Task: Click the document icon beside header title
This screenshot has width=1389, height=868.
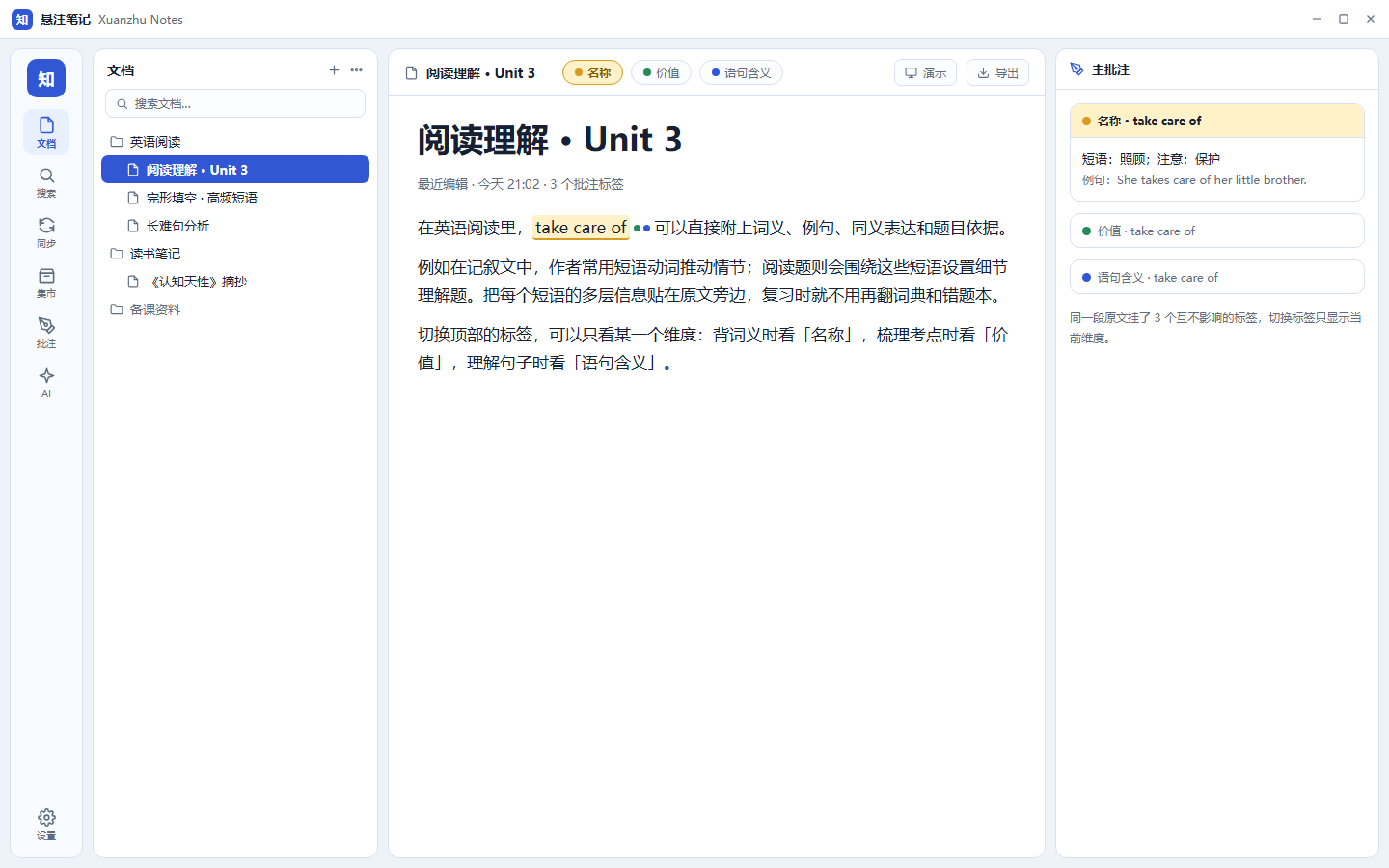Action: tap(412, 73)
